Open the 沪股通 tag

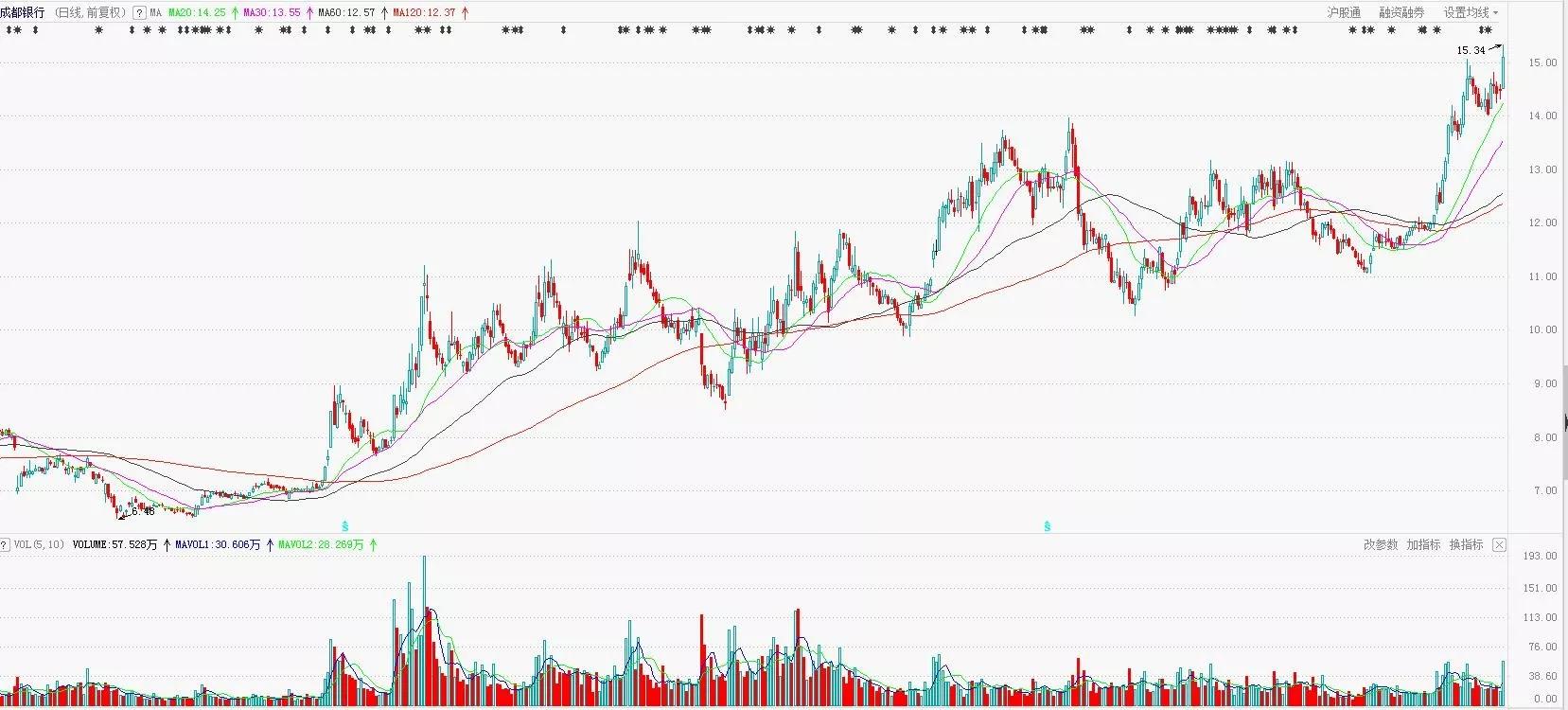pos(1344,13)
